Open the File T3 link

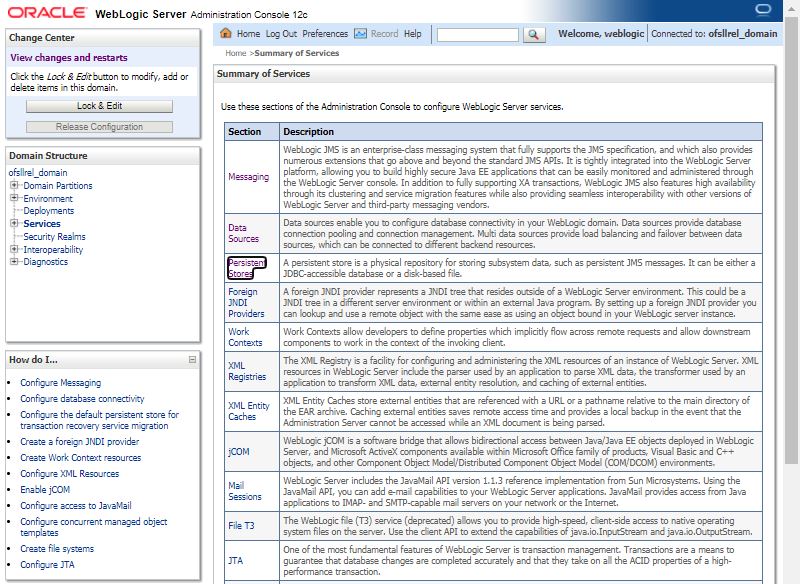point(241,525)
